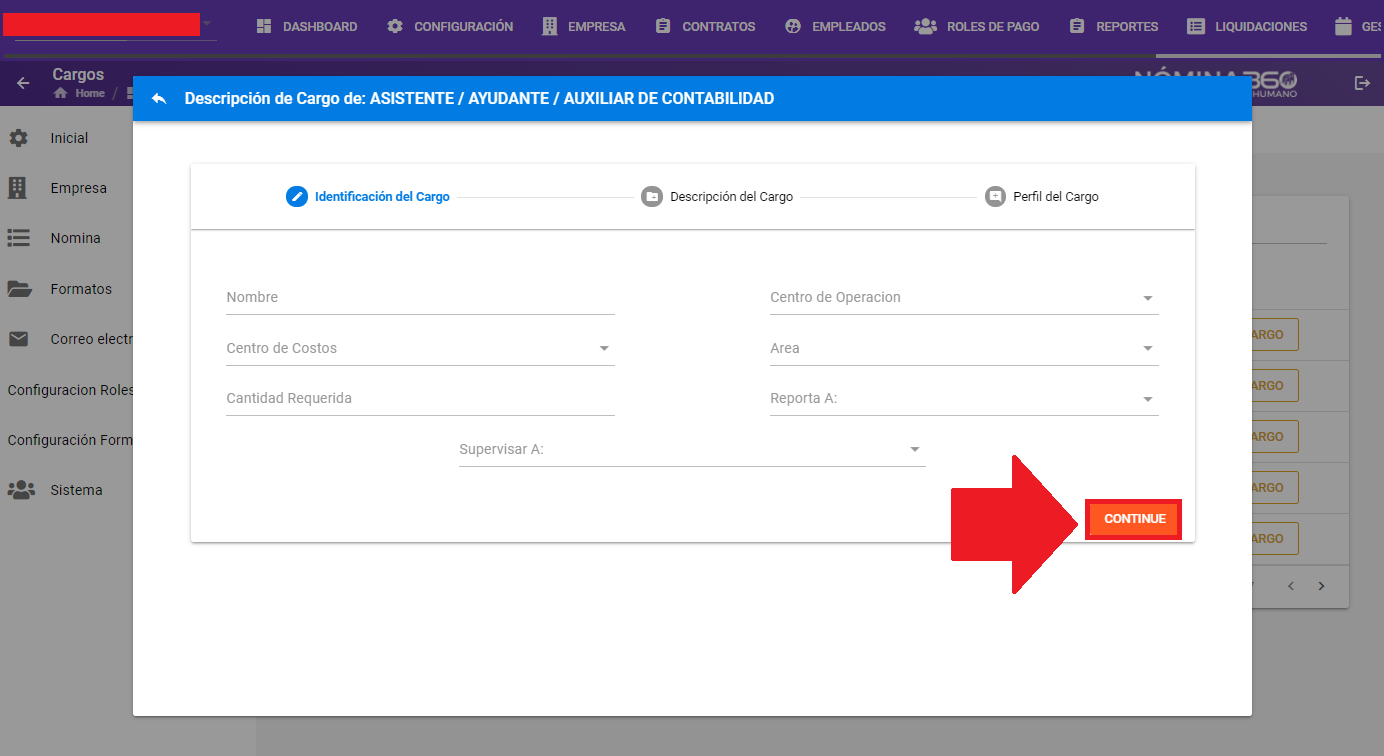This screenshot has height=756, width=1384.
Task: Click the Cantidad Requerida input field
Action: coord(420,398)
